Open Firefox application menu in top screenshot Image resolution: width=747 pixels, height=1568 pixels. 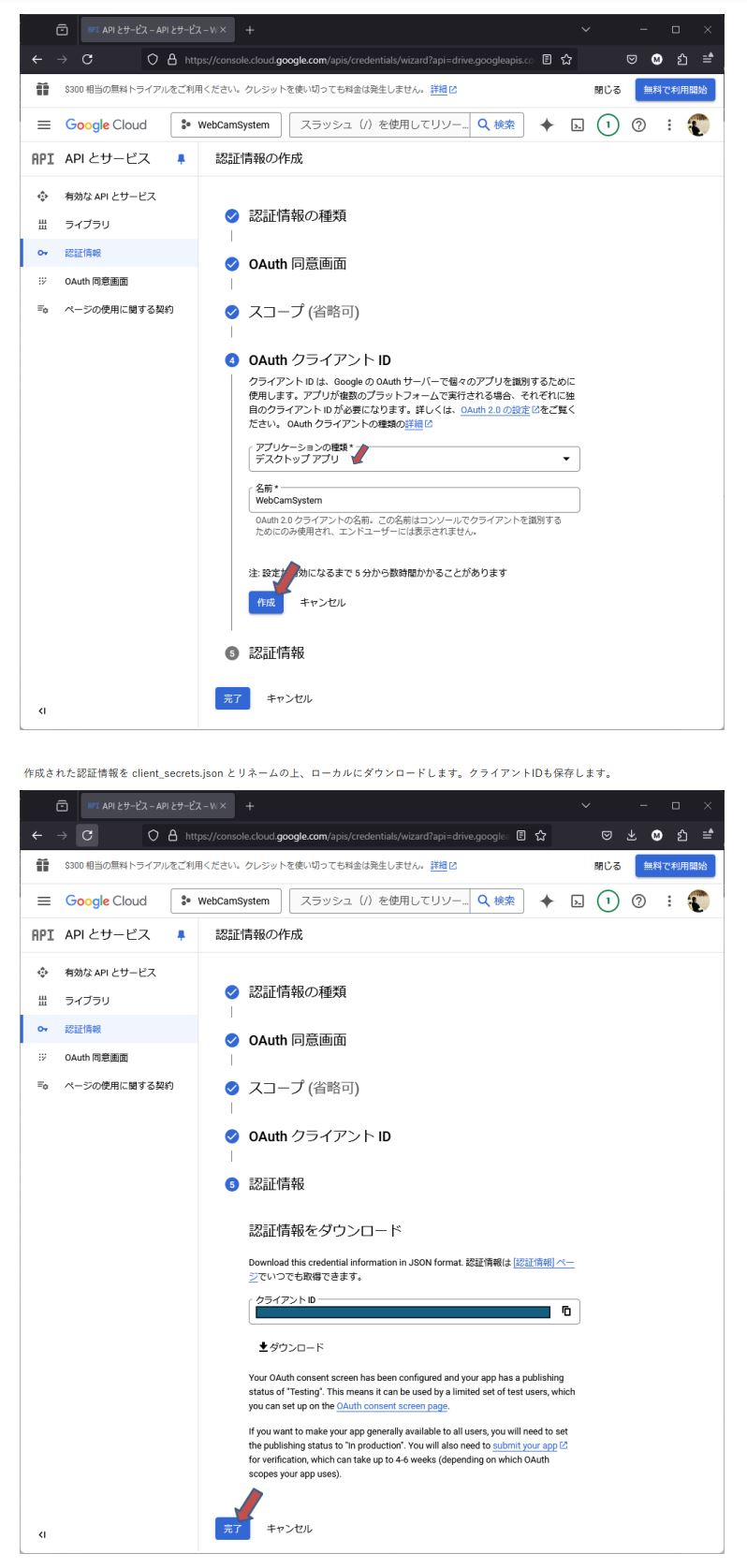click(708, 59)
